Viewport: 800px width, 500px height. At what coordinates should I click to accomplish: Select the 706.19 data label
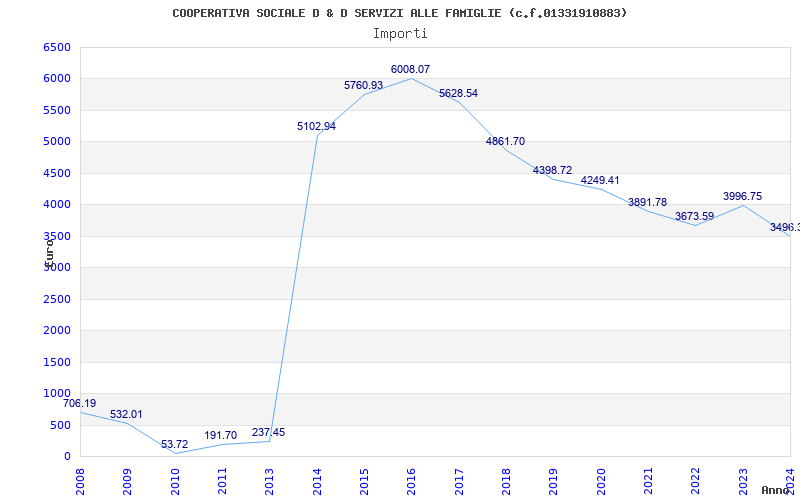[80, 404]
